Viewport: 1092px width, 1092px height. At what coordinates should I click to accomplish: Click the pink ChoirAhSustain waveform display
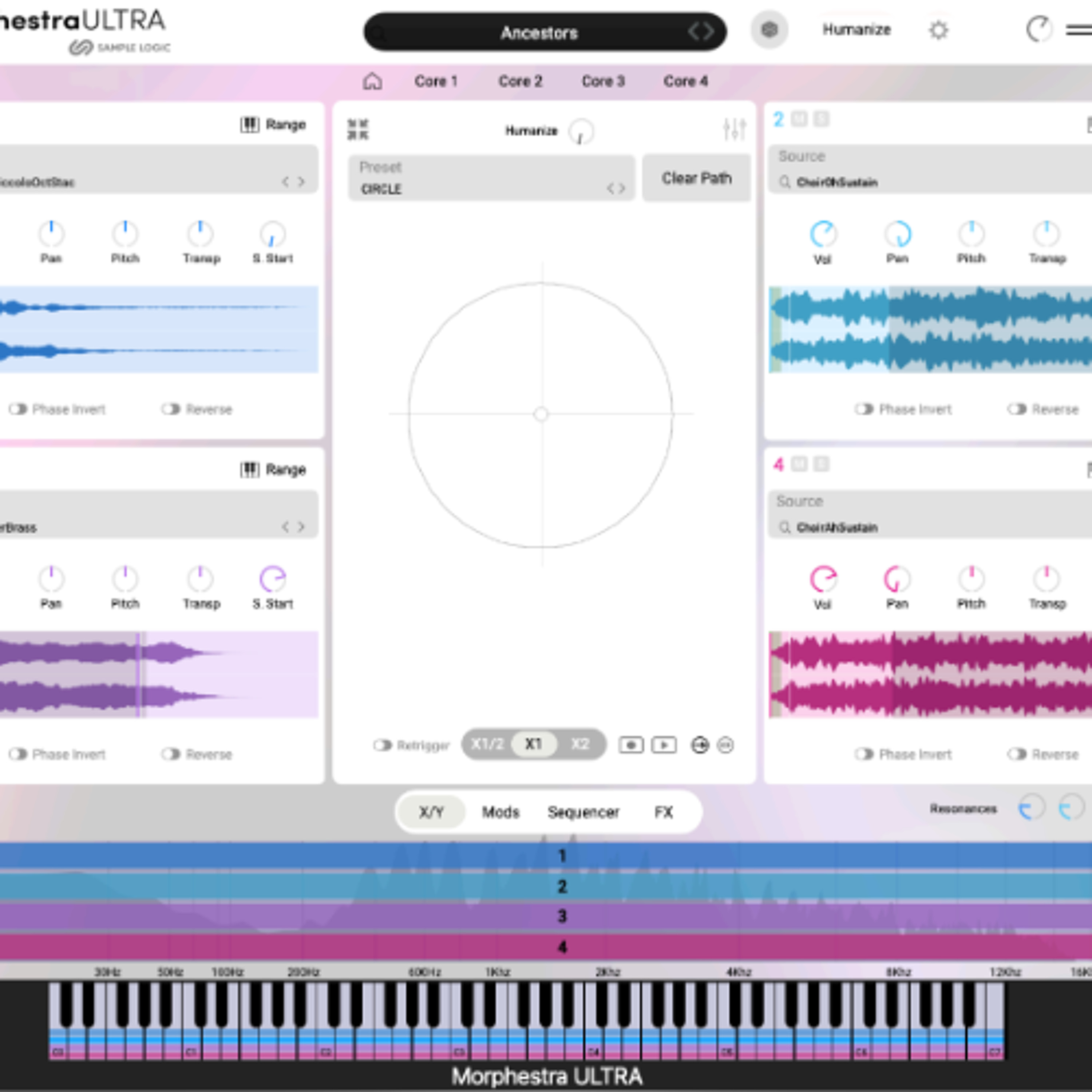click(x=930, y=674)
